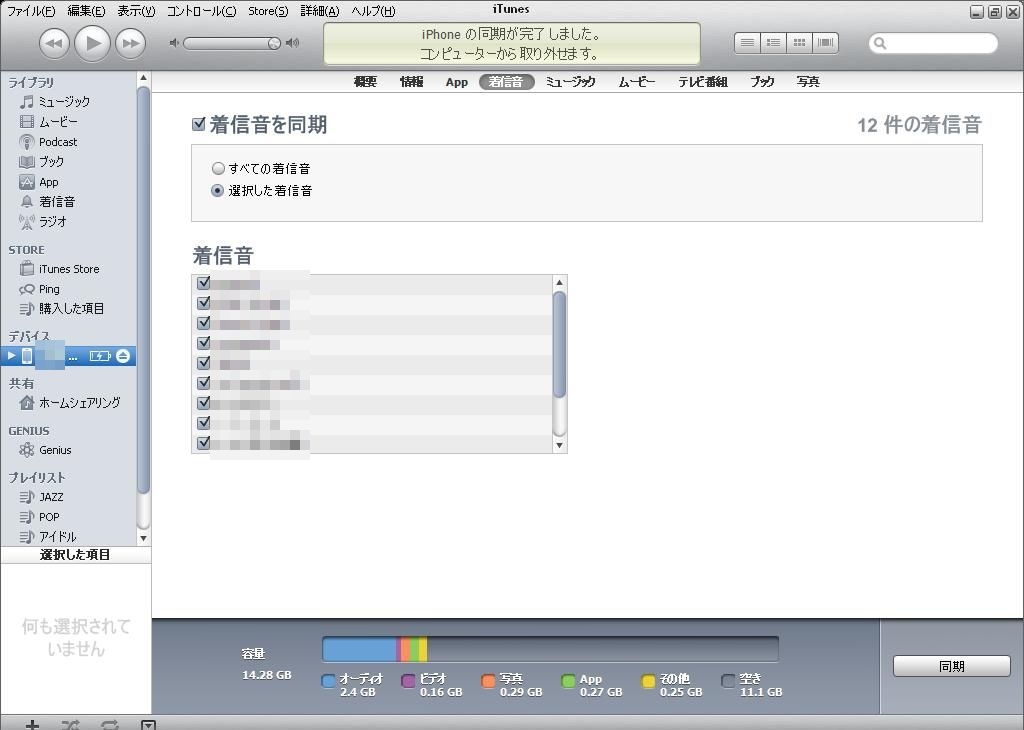Switch to the テレビ番組 tab
Image resolution: width=1024 pixels, height=730 pixels.
click(x=703, y=82)
